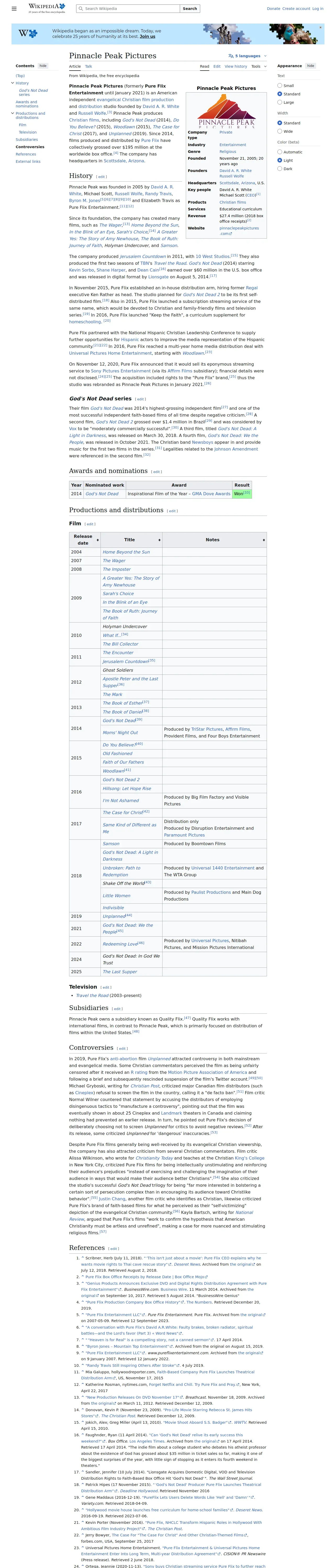
Task: Sort the film table by Notes
Action: [x=215, y=540]
